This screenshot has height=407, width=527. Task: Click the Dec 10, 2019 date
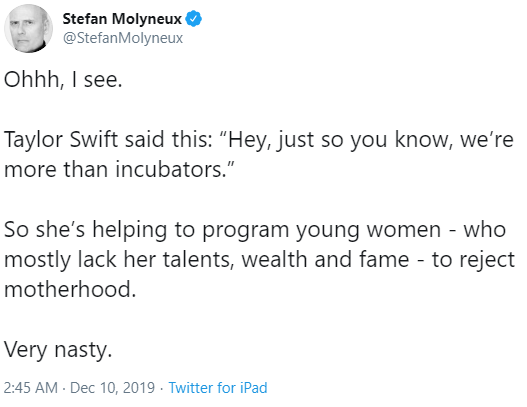click(112, 388)
